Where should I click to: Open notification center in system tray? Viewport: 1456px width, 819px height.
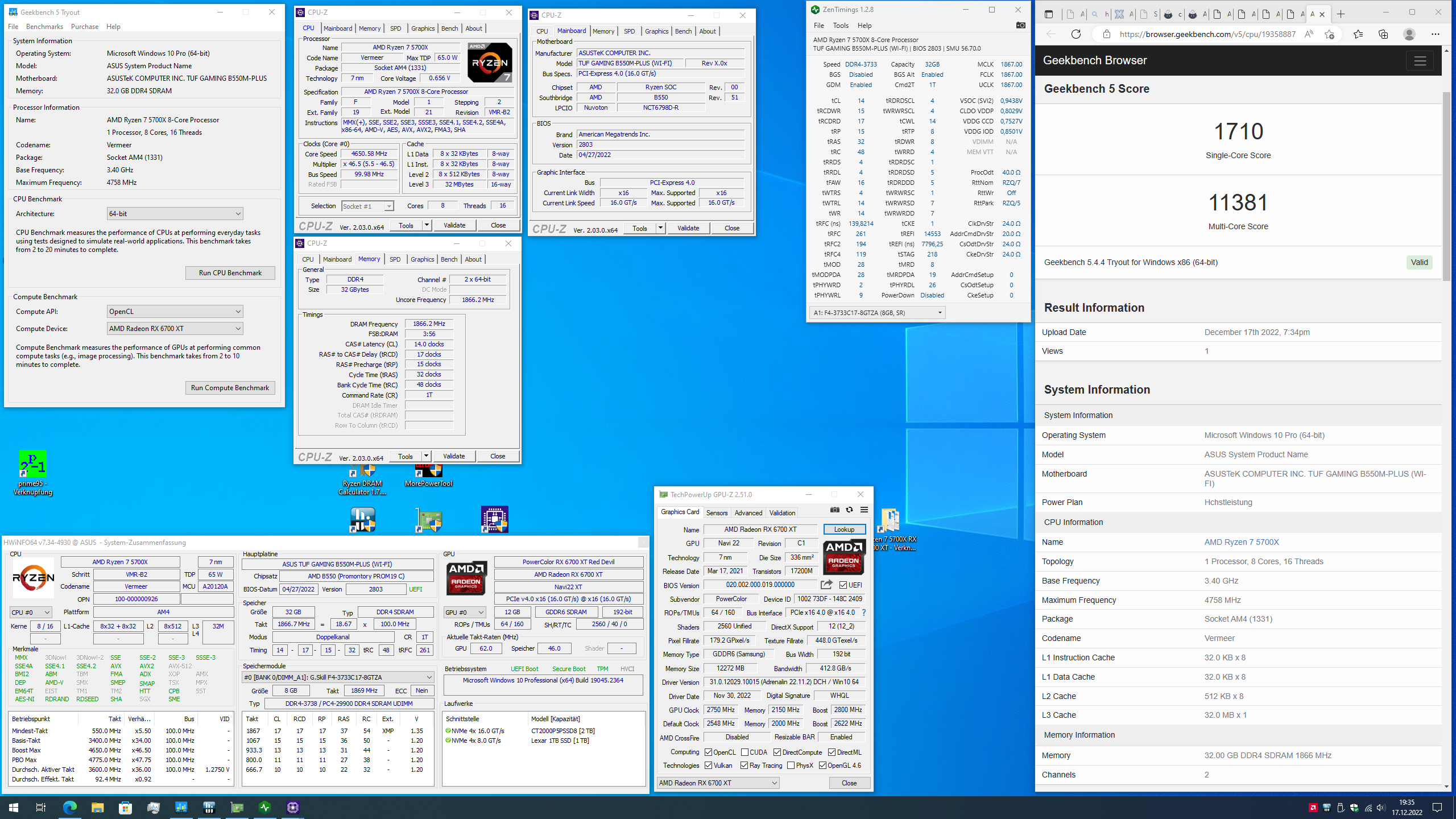tap(1437, 807)
